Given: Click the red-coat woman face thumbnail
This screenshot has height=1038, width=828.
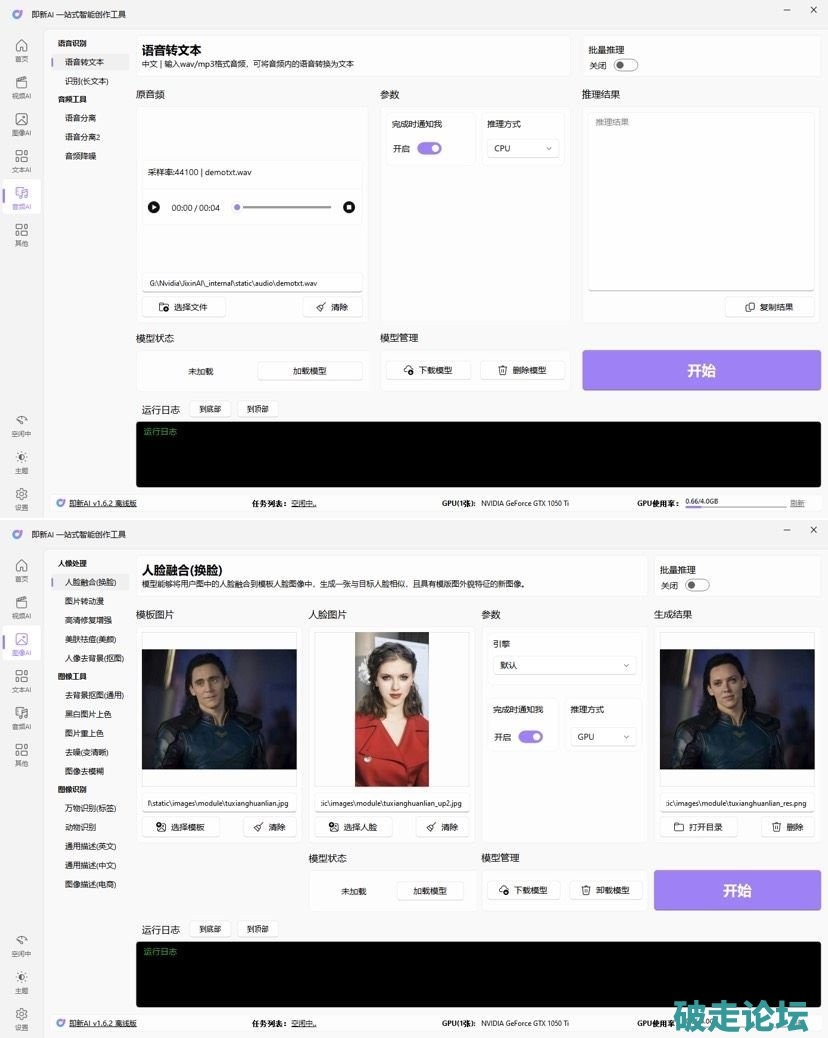Looking at the screenshot, I should point(392,709).
